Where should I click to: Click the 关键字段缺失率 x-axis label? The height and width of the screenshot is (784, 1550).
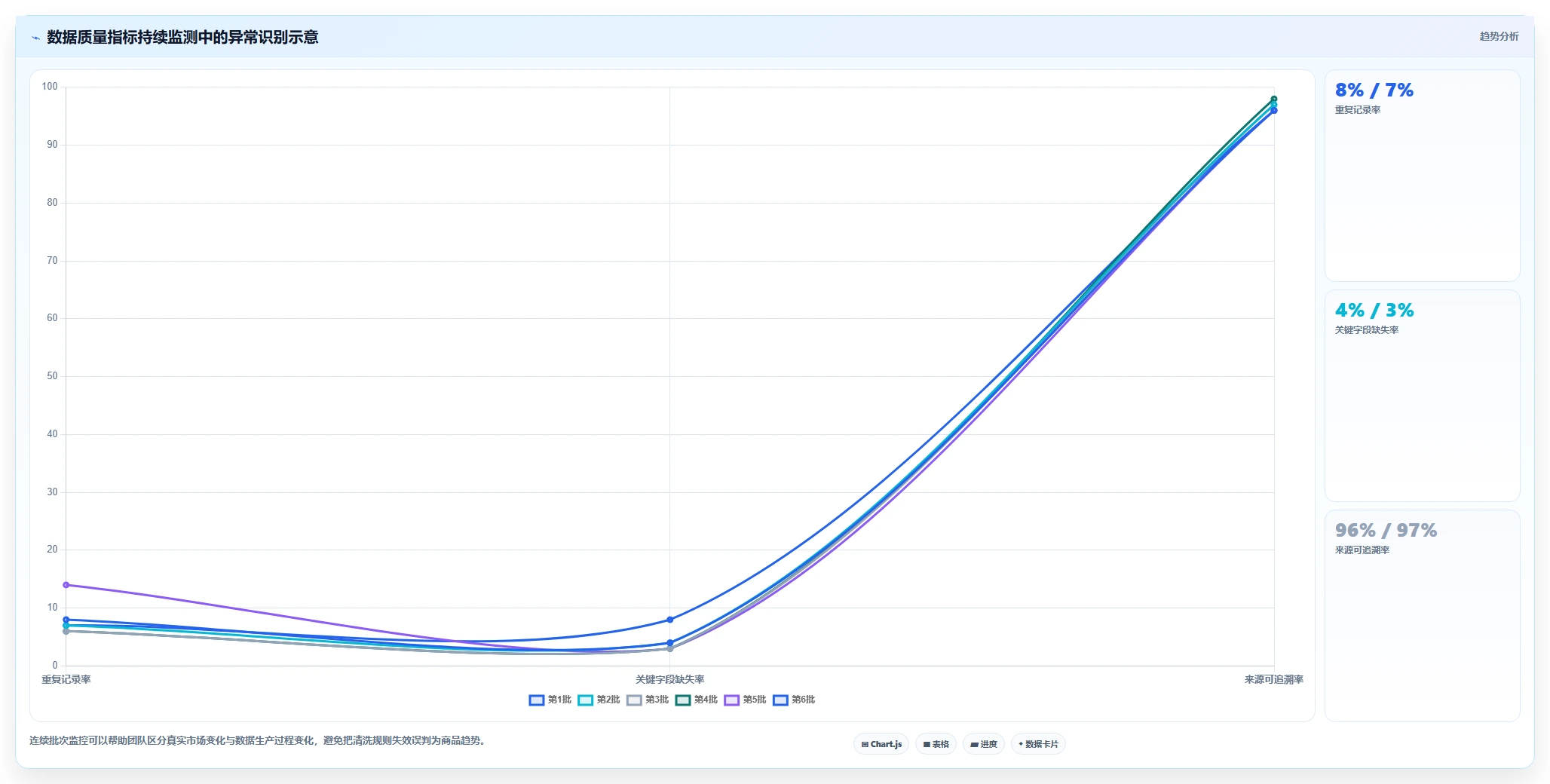[x=670, y=679]
